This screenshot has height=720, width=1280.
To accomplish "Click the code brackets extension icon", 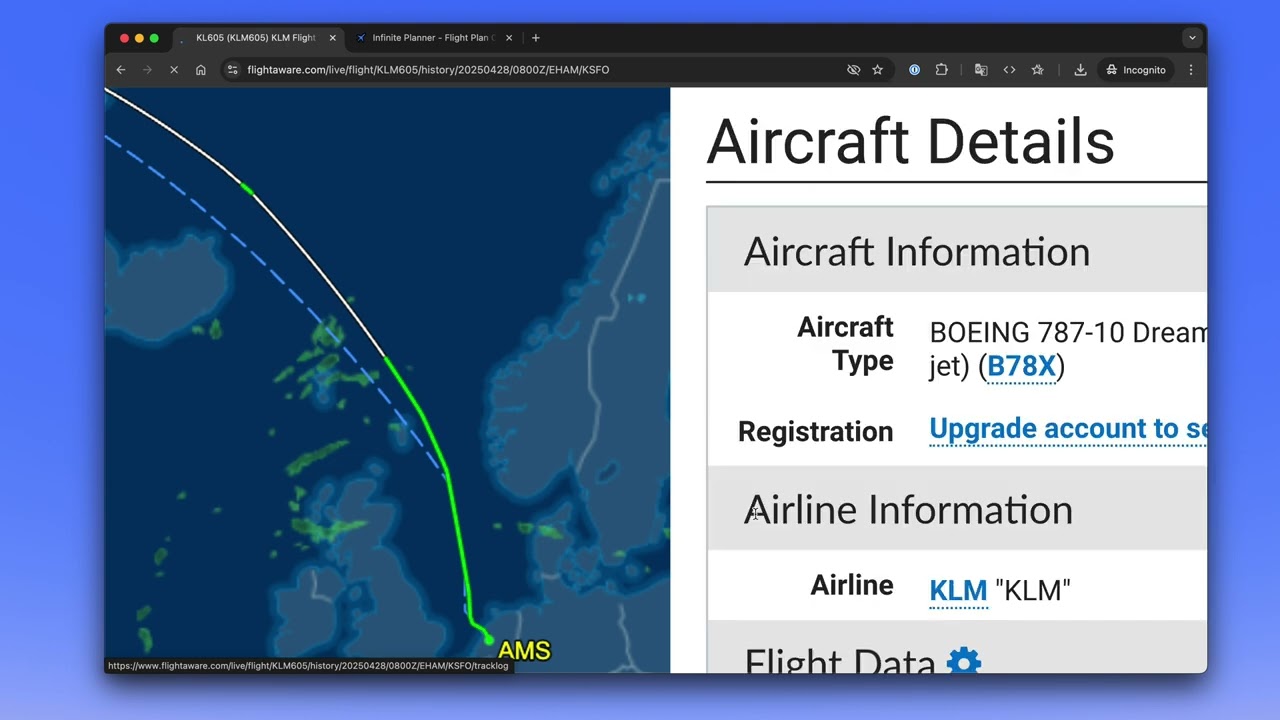I will pyautogui.click(x=1009, y=70).
